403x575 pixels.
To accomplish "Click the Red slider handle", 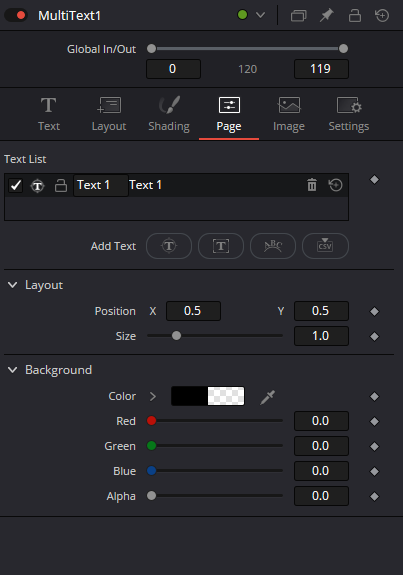I will (x=151, y=421).
